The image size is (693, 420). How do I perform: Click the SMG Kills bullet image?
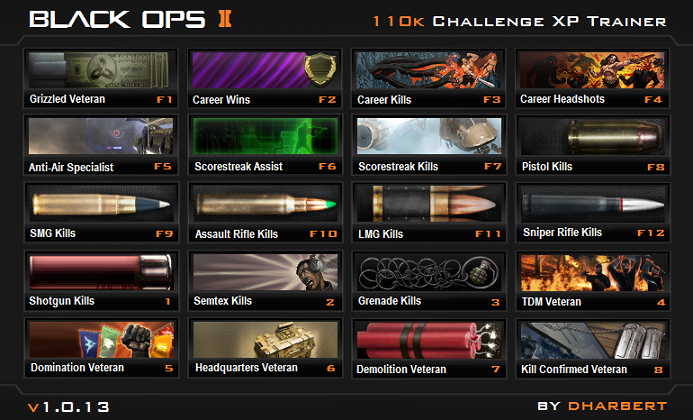coord(101,203)
